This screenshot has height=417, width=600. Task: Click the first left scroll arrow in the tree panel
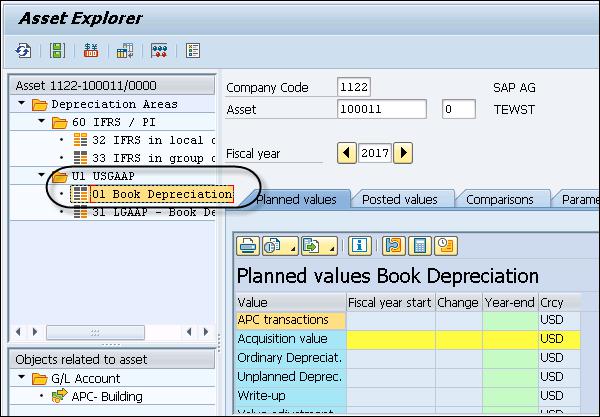(x=18, y=332)
